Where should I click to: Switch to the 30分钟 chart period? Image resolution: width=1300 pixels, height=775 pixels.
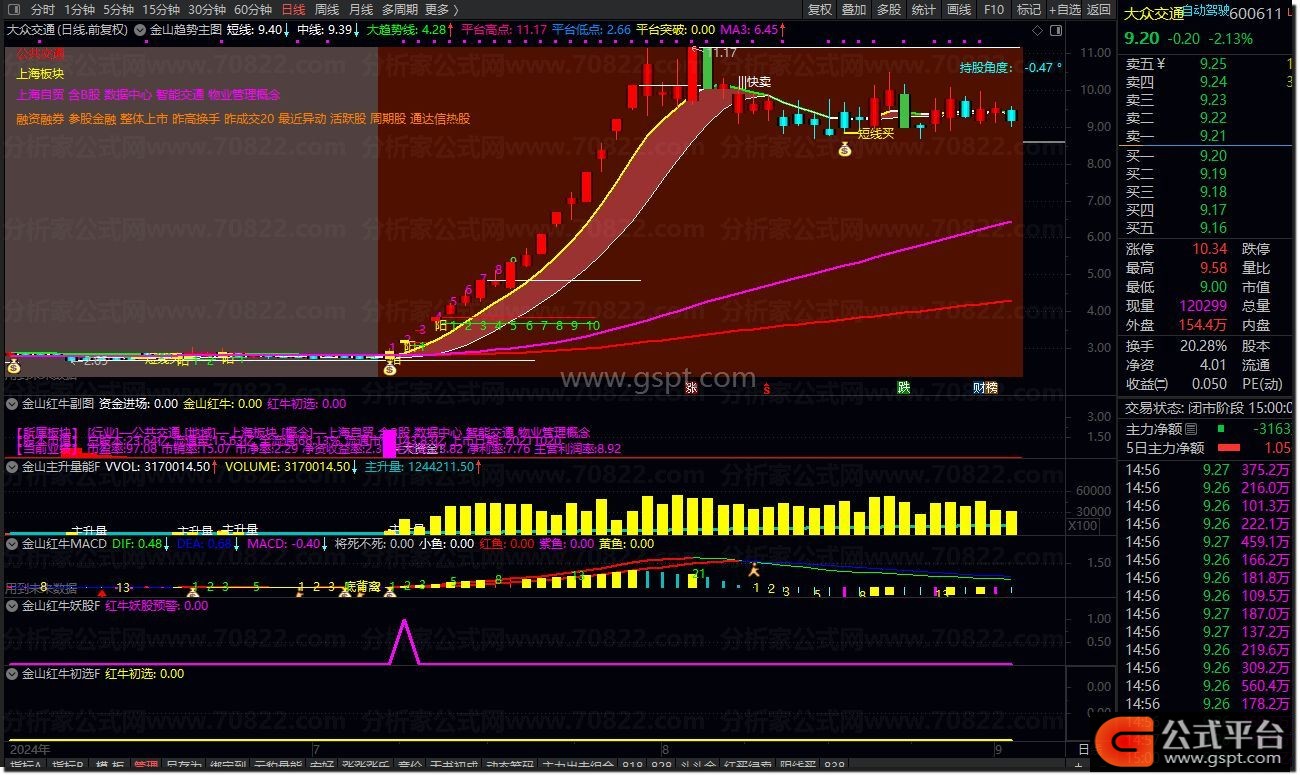207,9
